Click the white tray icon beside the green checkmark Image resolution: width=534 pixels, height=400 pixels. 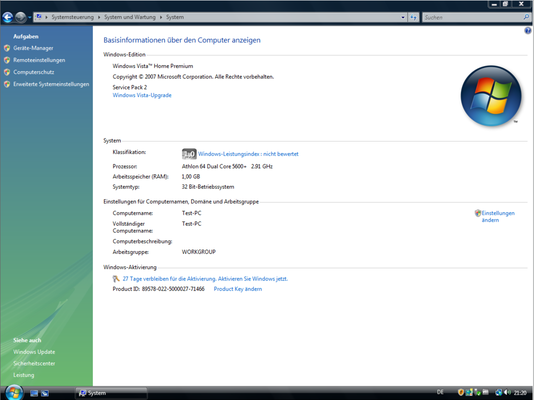(x=486, y=393)
